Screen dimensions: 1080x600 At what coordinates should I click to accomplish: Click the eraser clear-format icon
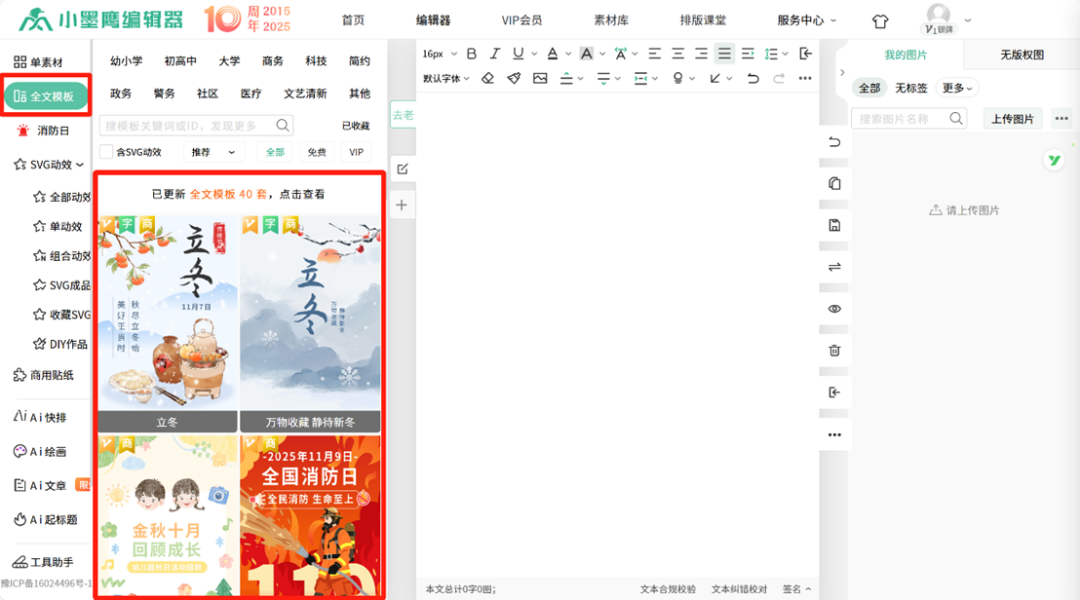488,78
